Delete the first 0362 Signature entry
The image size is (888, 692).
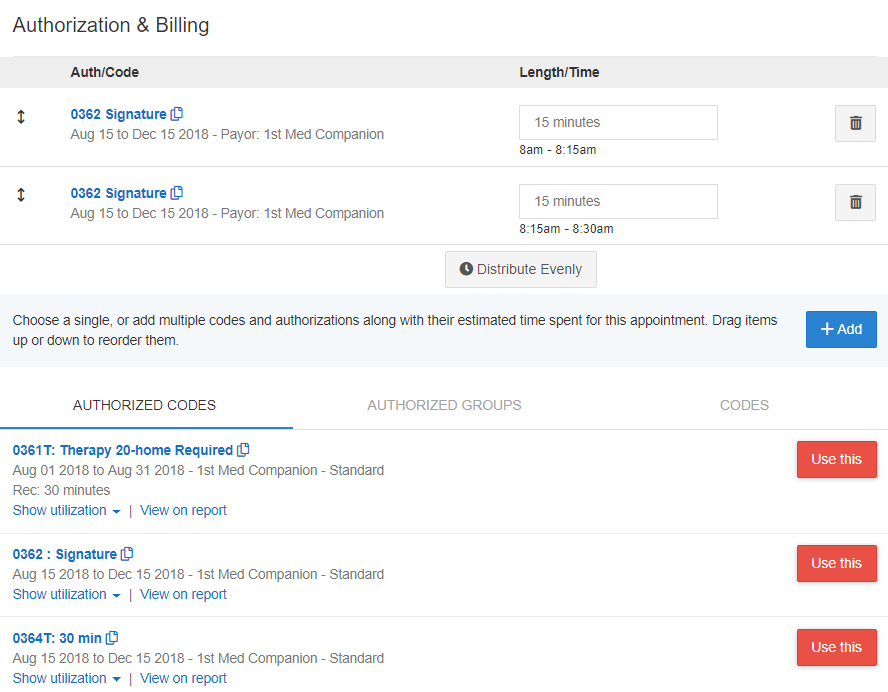(x=855, y=122)
